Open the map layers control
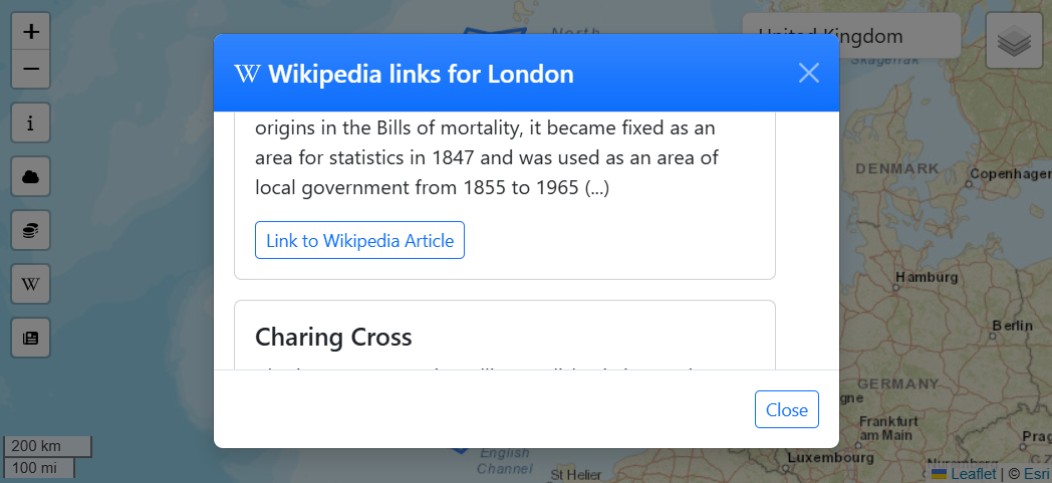1052x483 pixels. (x=1014, y=41)
